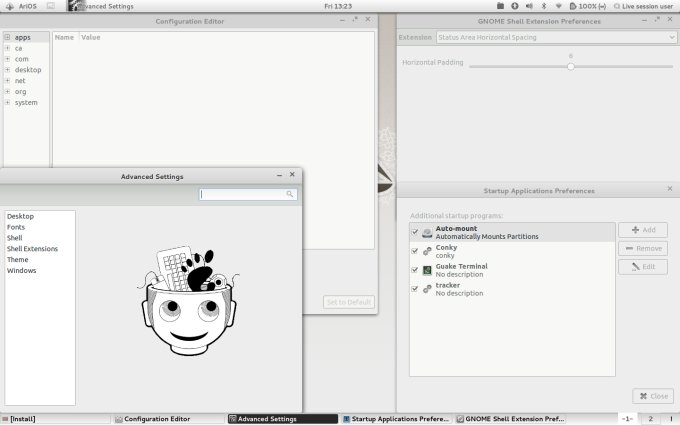Click the Advanced Settings app menu in top bar
680x425 pixels.
coord(101,6)
